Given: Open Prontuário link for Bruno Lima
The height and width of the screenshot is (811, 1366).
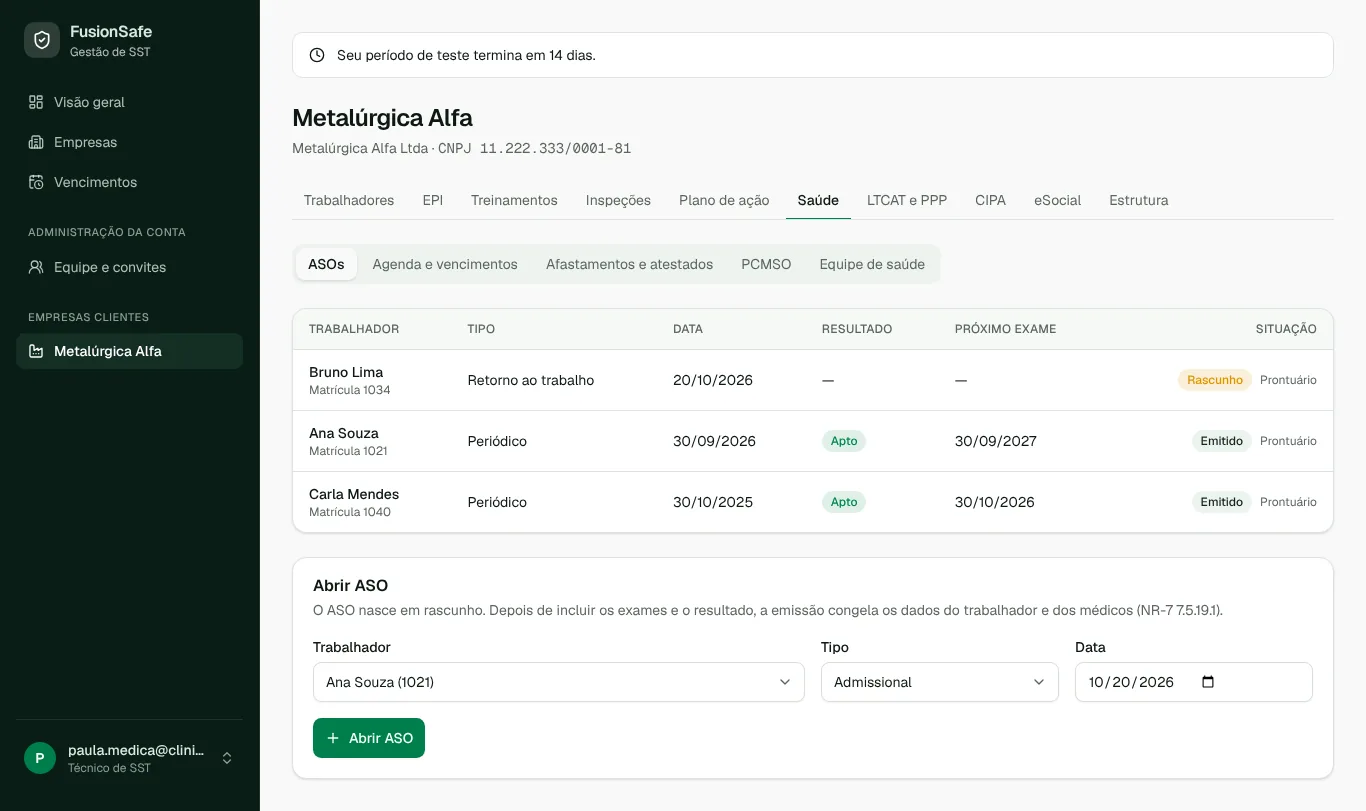Looking at the screenshot, I should click(x=1288, y=380).
